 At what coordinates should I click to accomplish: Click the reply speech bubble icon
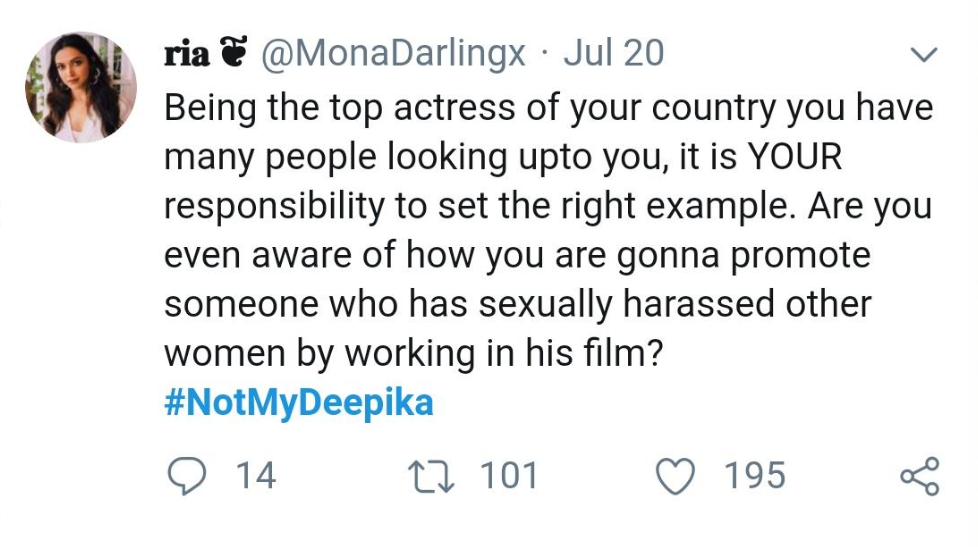(x=183, y=476)
